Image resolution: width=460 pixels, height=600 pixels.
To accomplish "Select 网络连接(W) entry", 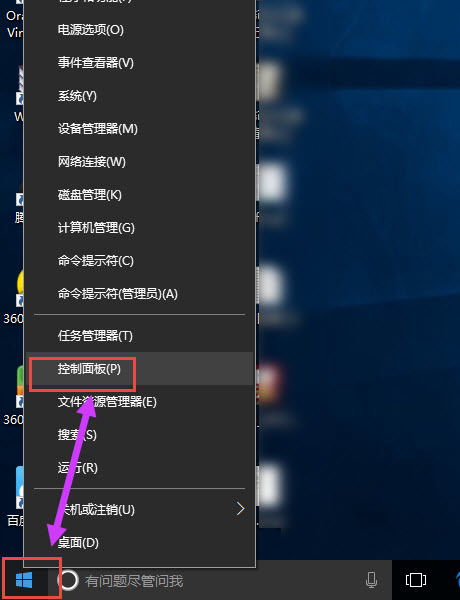I will tap(139, 161).
